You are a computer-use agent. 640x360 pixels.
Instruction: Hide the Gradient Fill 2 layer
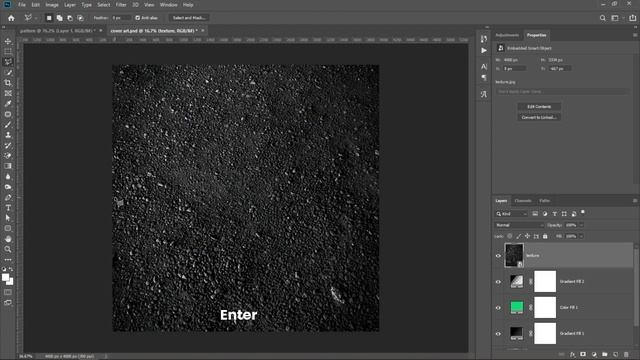pos(498,282)
